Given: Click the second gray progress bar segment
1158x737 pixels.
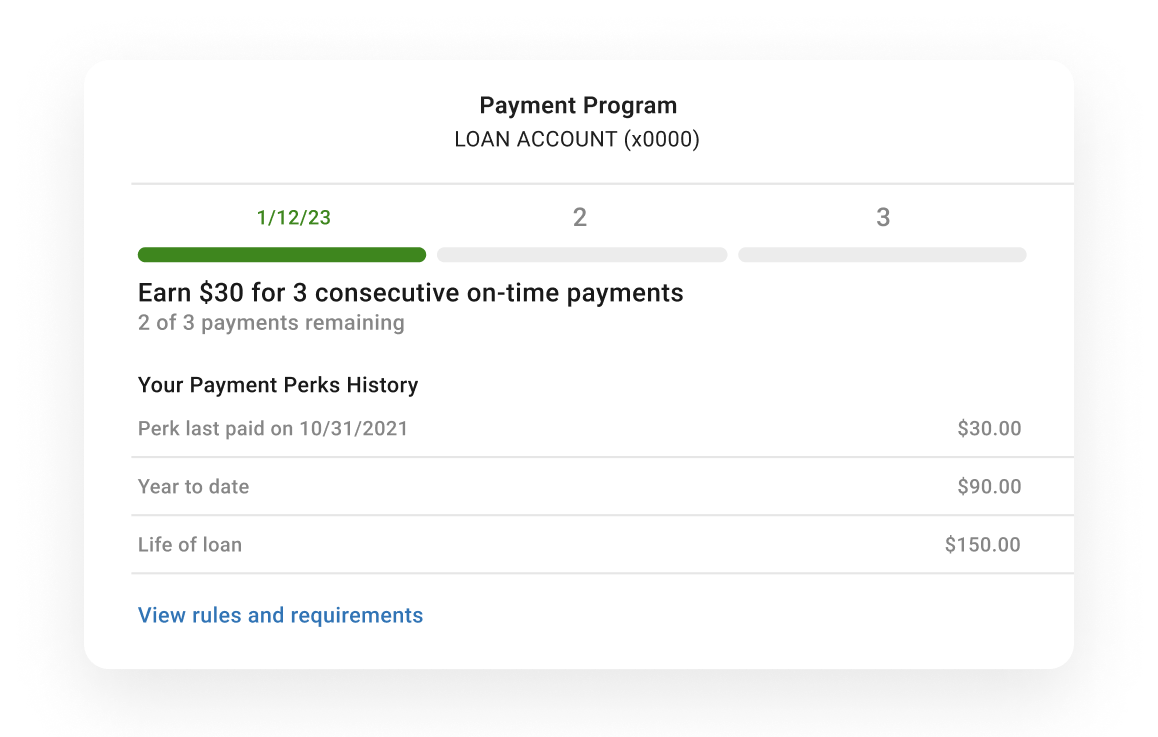Looking at the screenshot, I should click(582, 255).
